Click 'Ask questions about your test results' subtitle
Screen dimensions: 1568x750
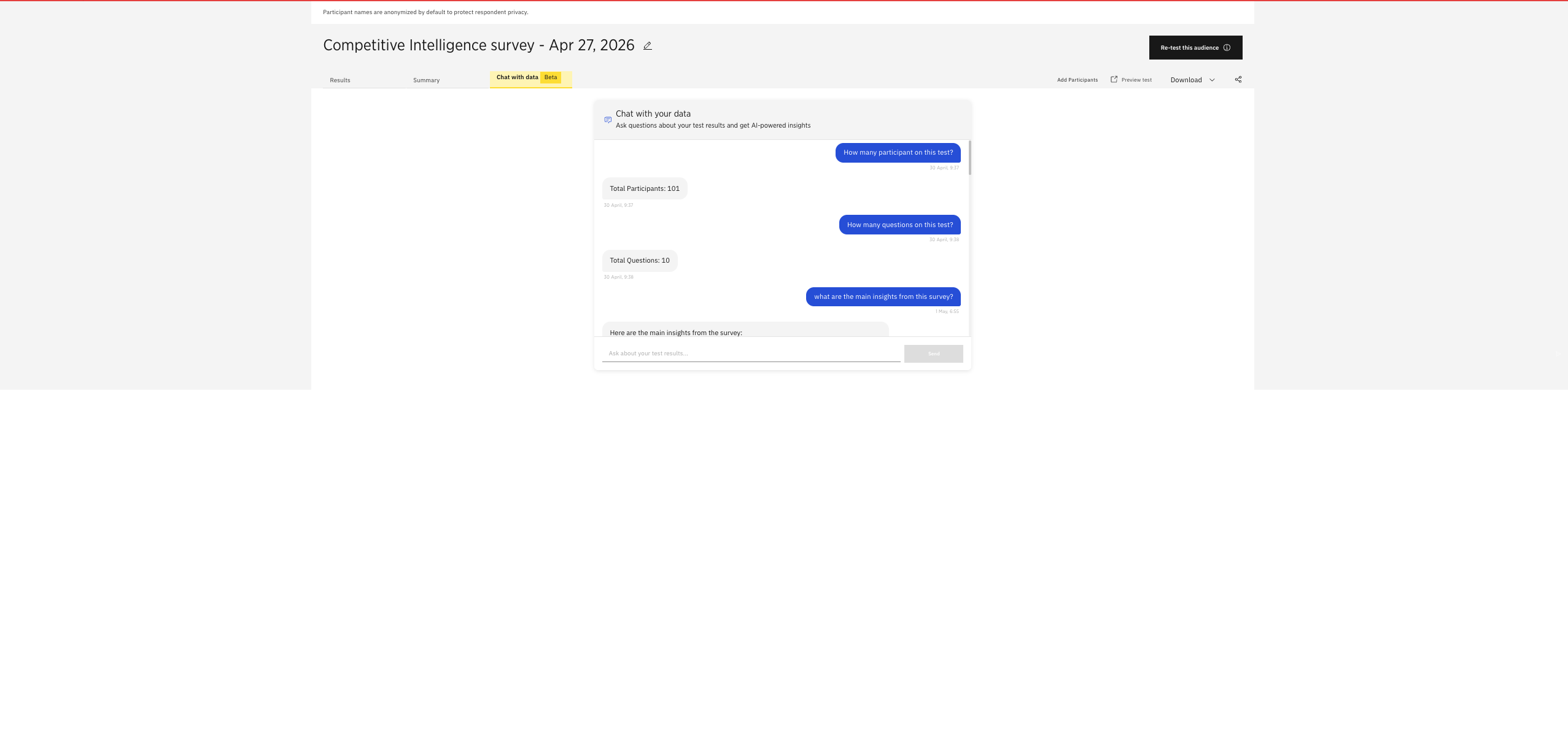tap(713, 126)
